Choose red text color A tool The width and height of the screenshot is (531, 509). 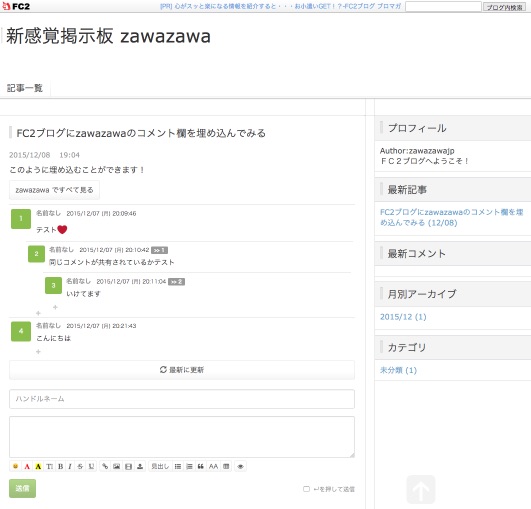click(27, 466)
